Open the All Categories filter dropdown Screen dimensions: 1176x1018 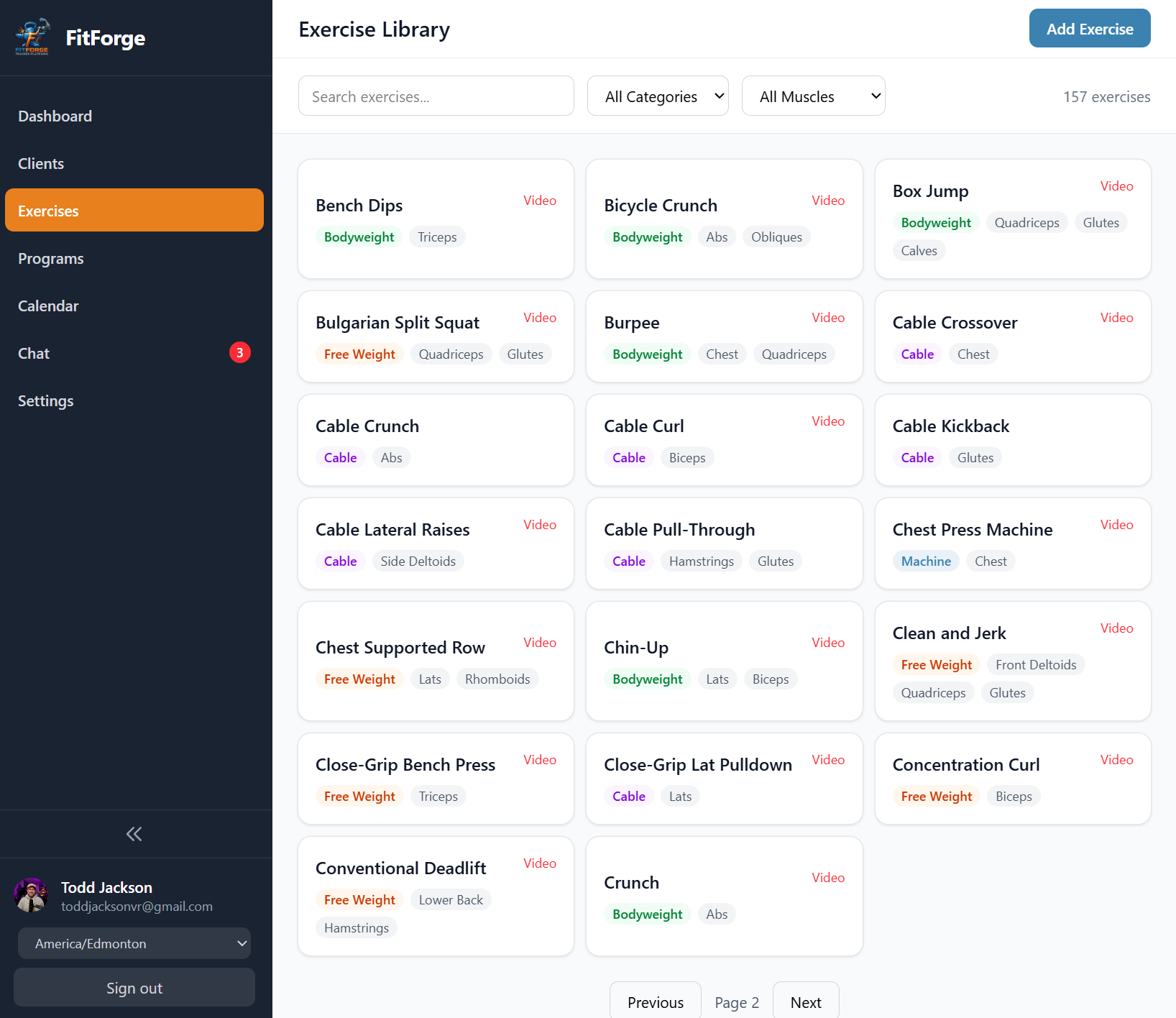[x=657, y=96]
